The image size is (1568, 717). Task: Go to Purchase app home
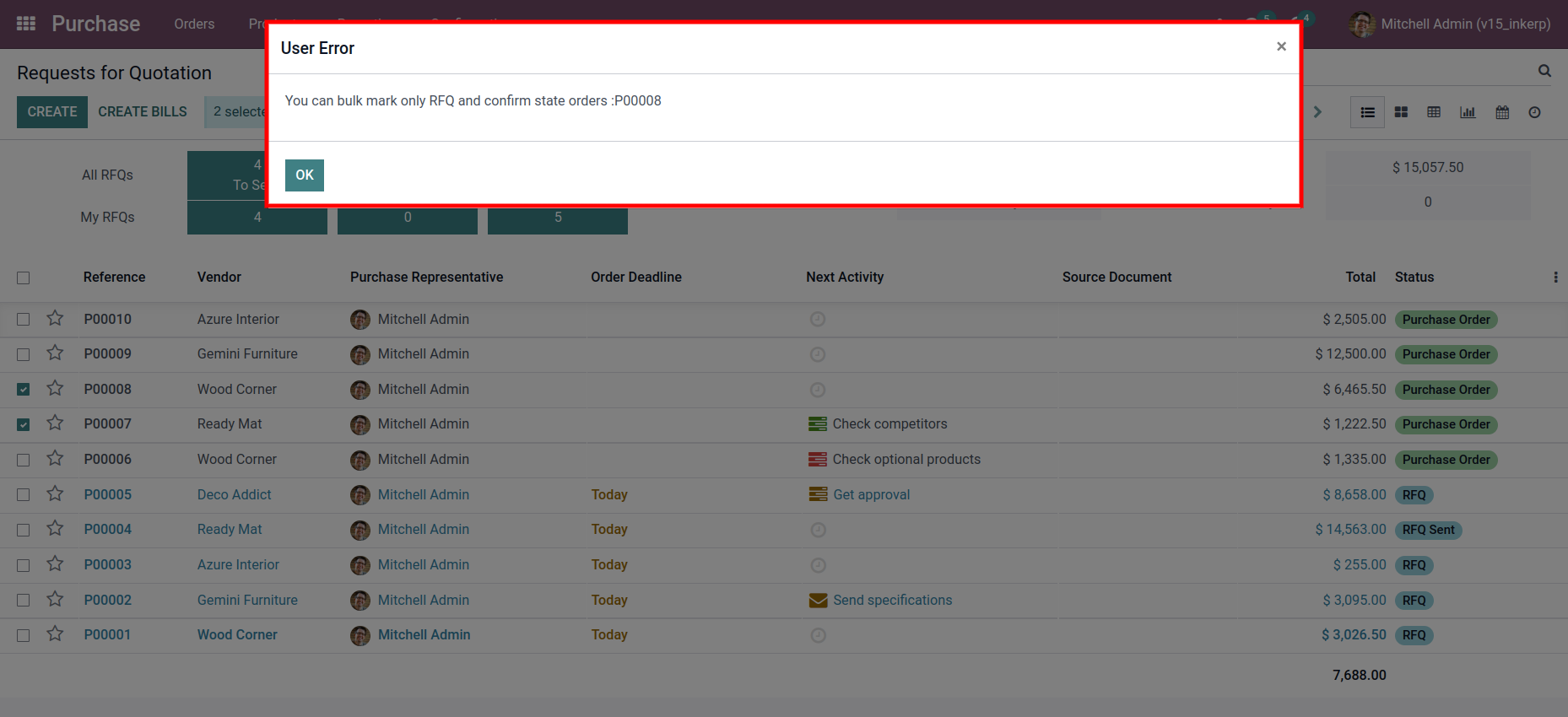tap(96, 24)
